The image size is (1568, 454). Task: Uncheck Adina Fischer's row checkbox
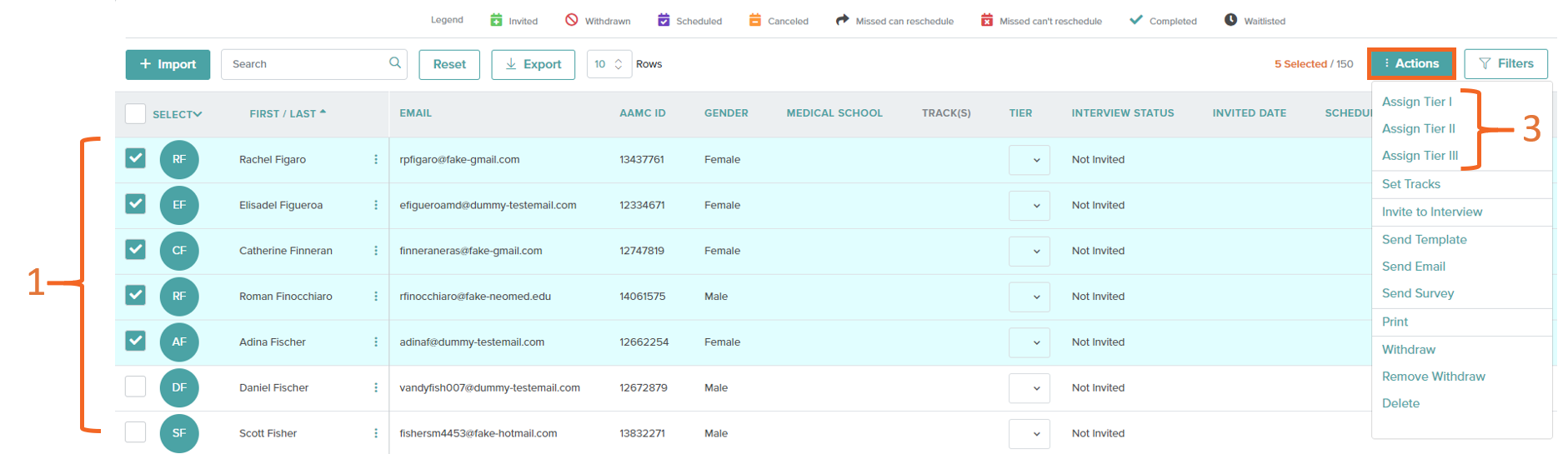tap(135, 342)
